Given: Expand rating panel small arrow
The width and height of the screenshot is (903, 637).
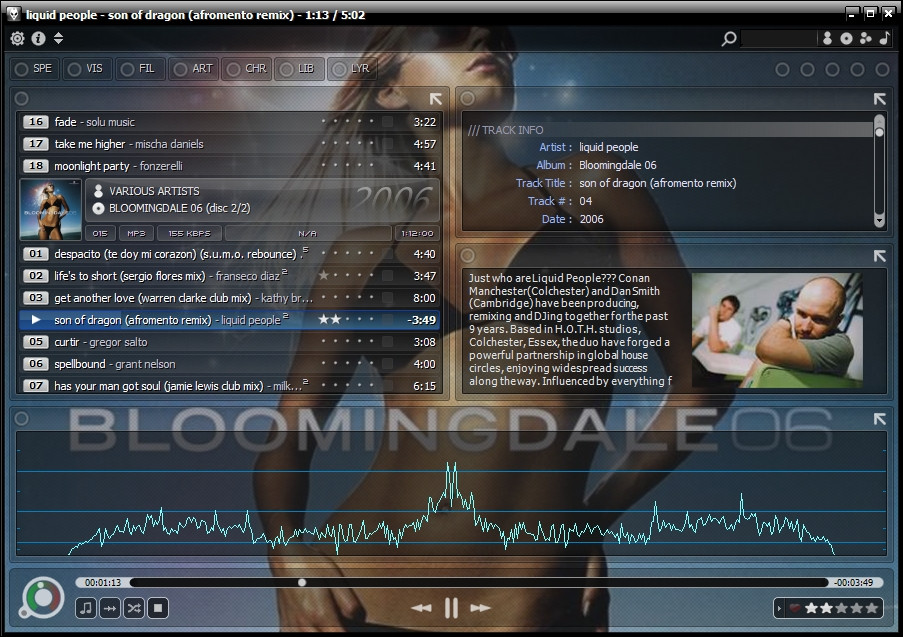Looking at the screenshot, I should tap(779, 608).
